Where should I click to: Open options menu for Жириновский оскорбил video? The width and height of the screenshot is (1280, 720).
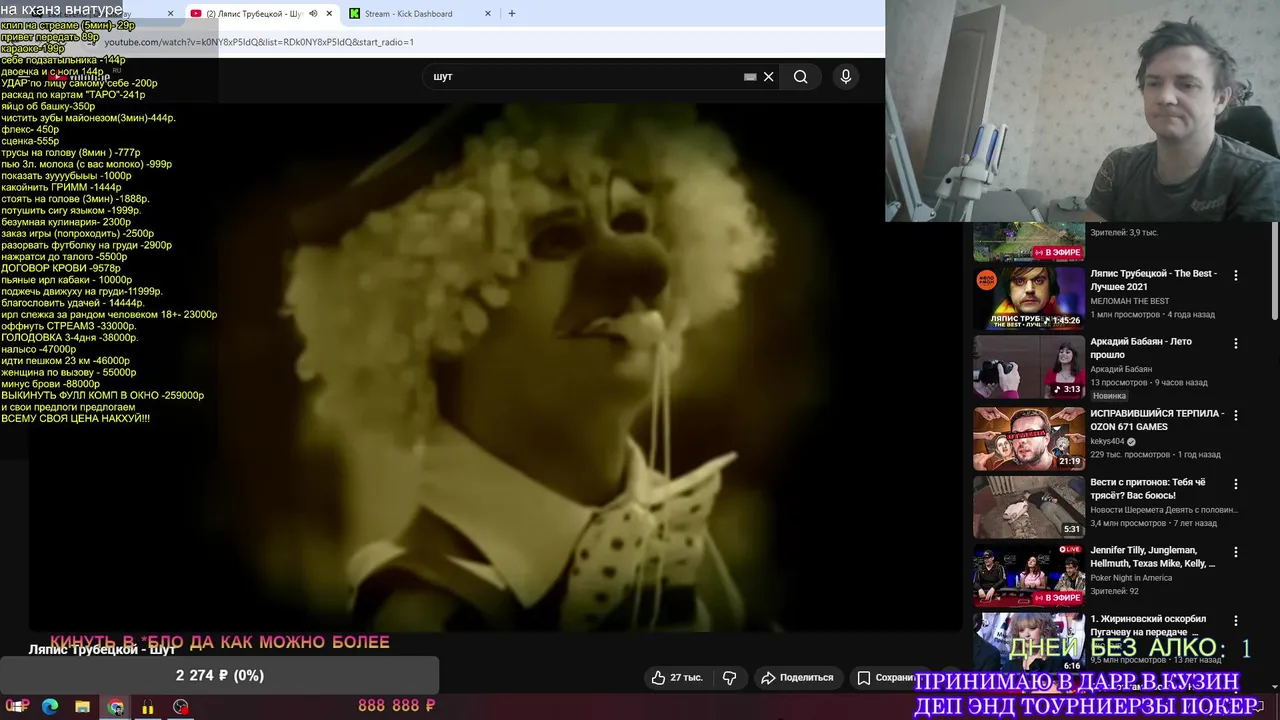point(1236,621)
